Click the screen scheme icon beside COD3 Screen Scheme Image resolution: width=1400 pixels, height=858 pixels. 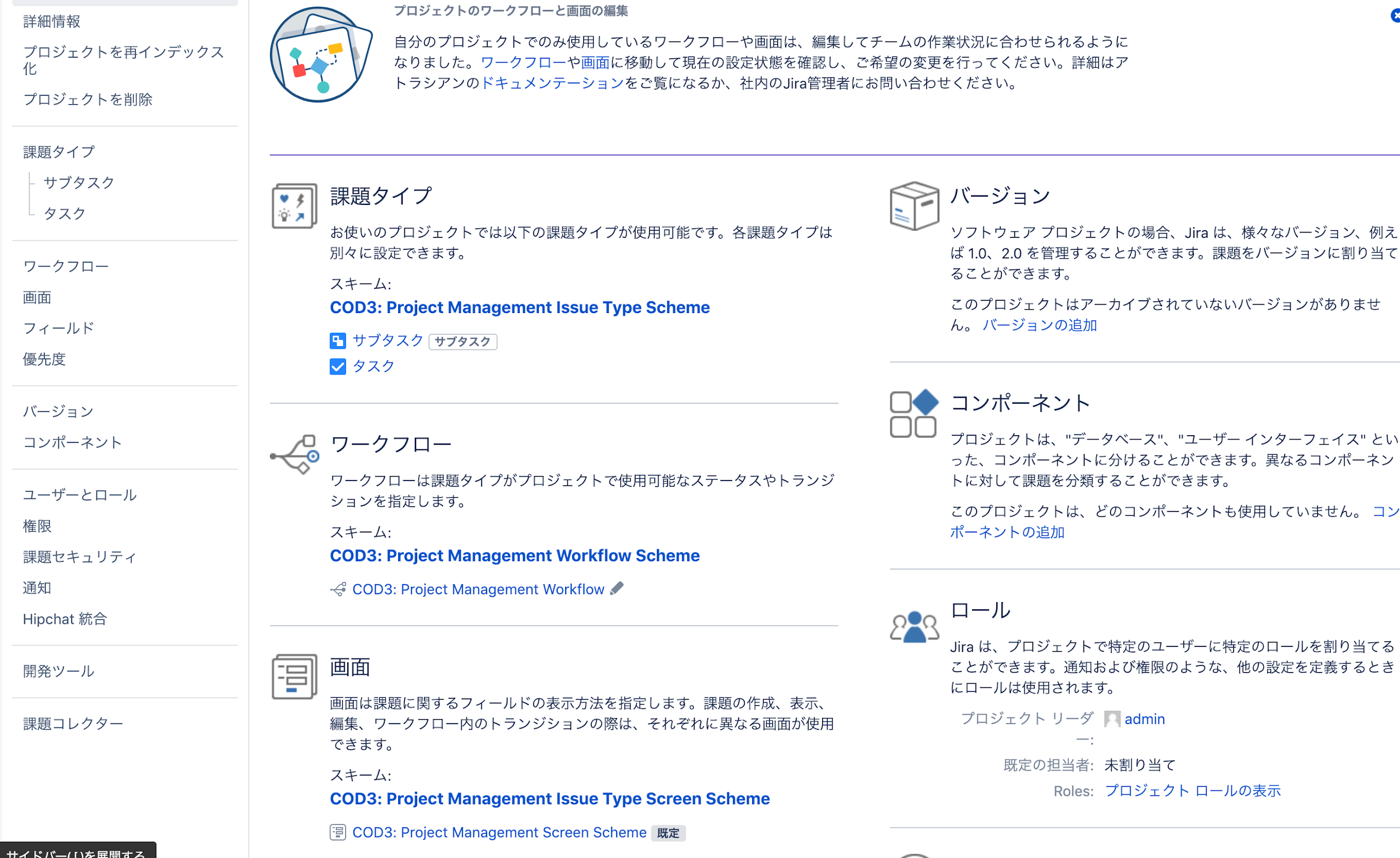tap(338, 832)
